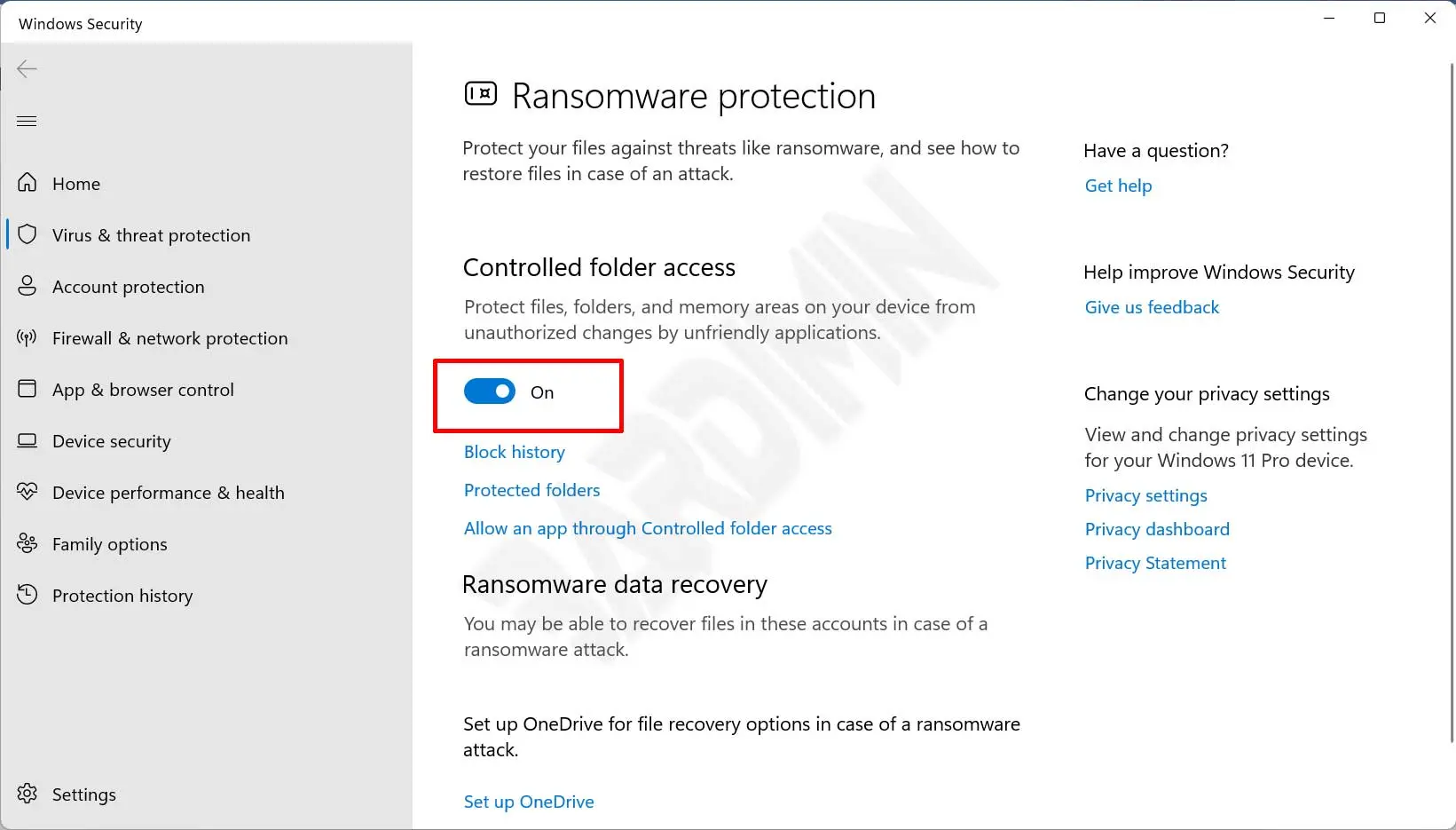This screenshot has height=830, width=1456.
Task: Open the Block history link
Action: (x=515, y=452)
